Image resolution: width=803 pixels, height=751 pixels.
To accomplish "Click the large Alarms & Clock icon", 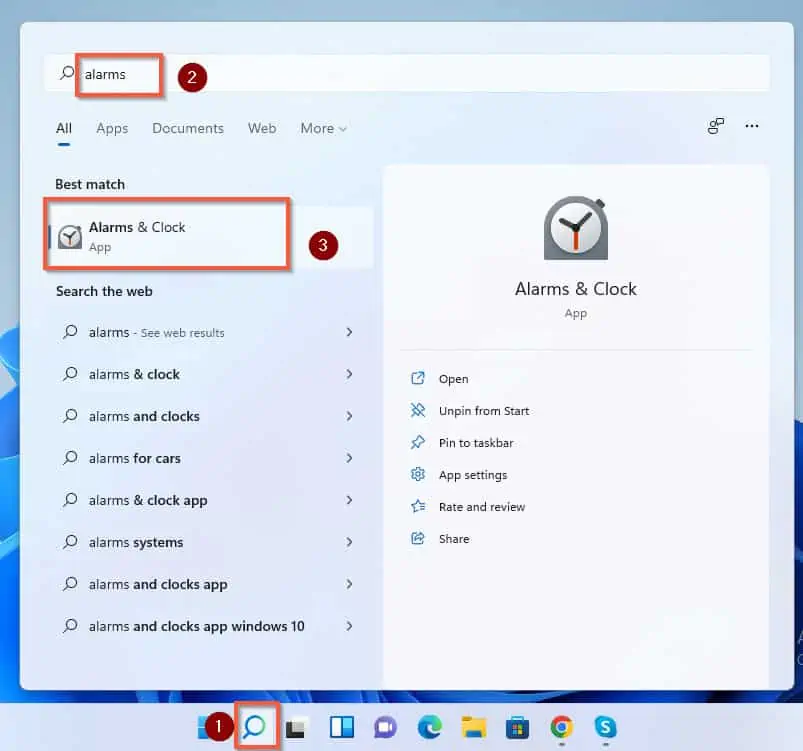I will tap(576, 228).
